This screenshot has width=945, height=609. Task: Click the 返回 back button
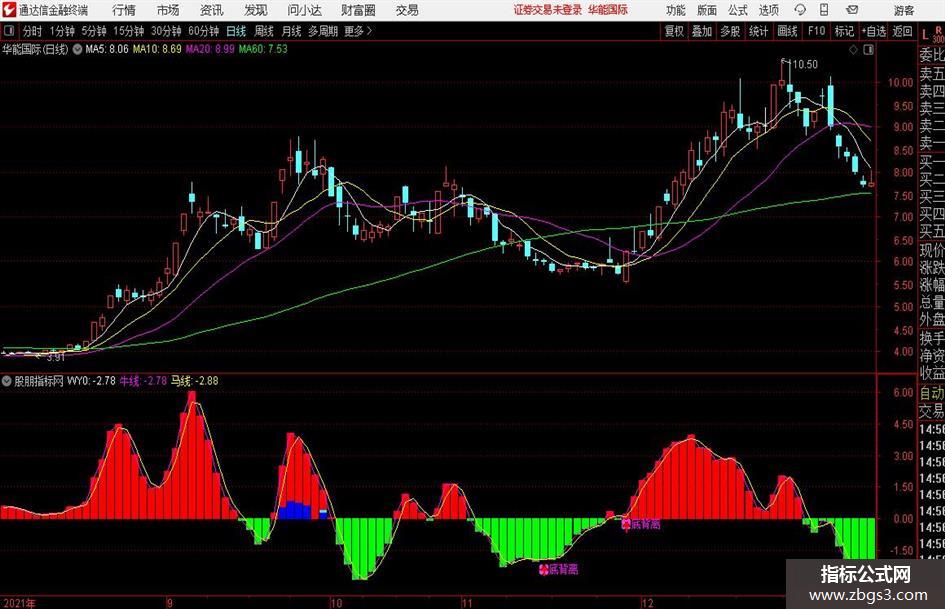coord(902,31)
